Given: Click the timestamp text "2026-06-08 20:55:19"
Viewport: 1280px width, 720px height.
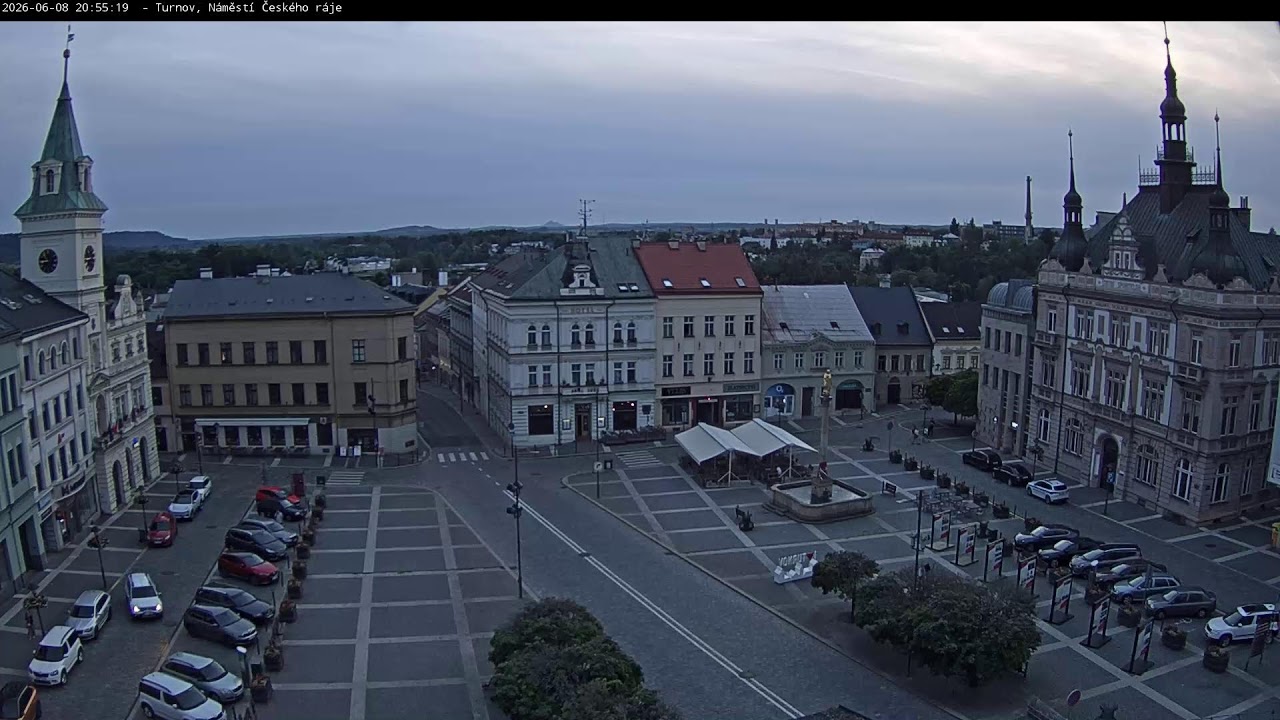Looking at the screenshot, I should [x=66, y=8].
